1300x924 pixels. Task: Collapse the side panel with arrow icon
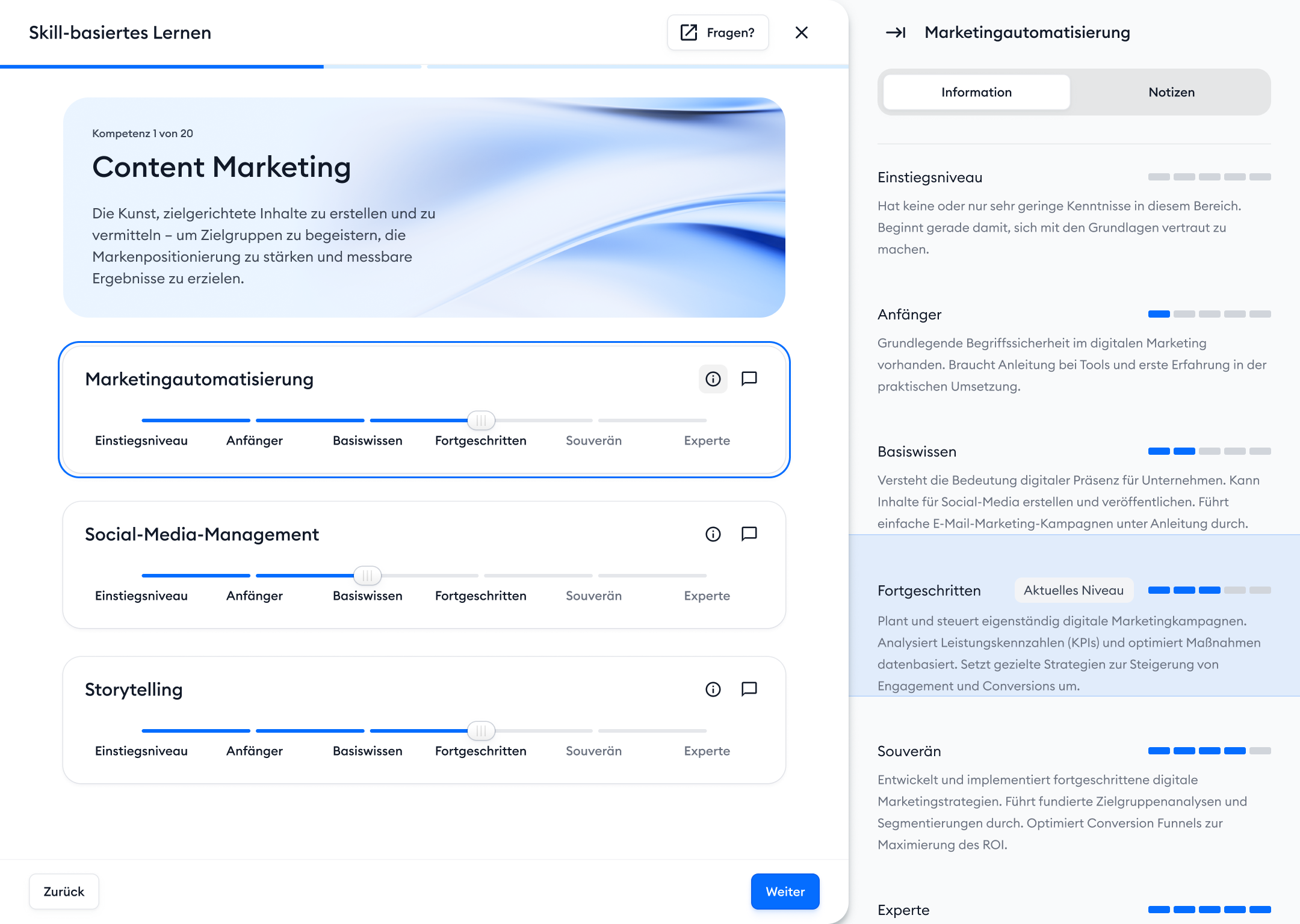coord(896,32)
